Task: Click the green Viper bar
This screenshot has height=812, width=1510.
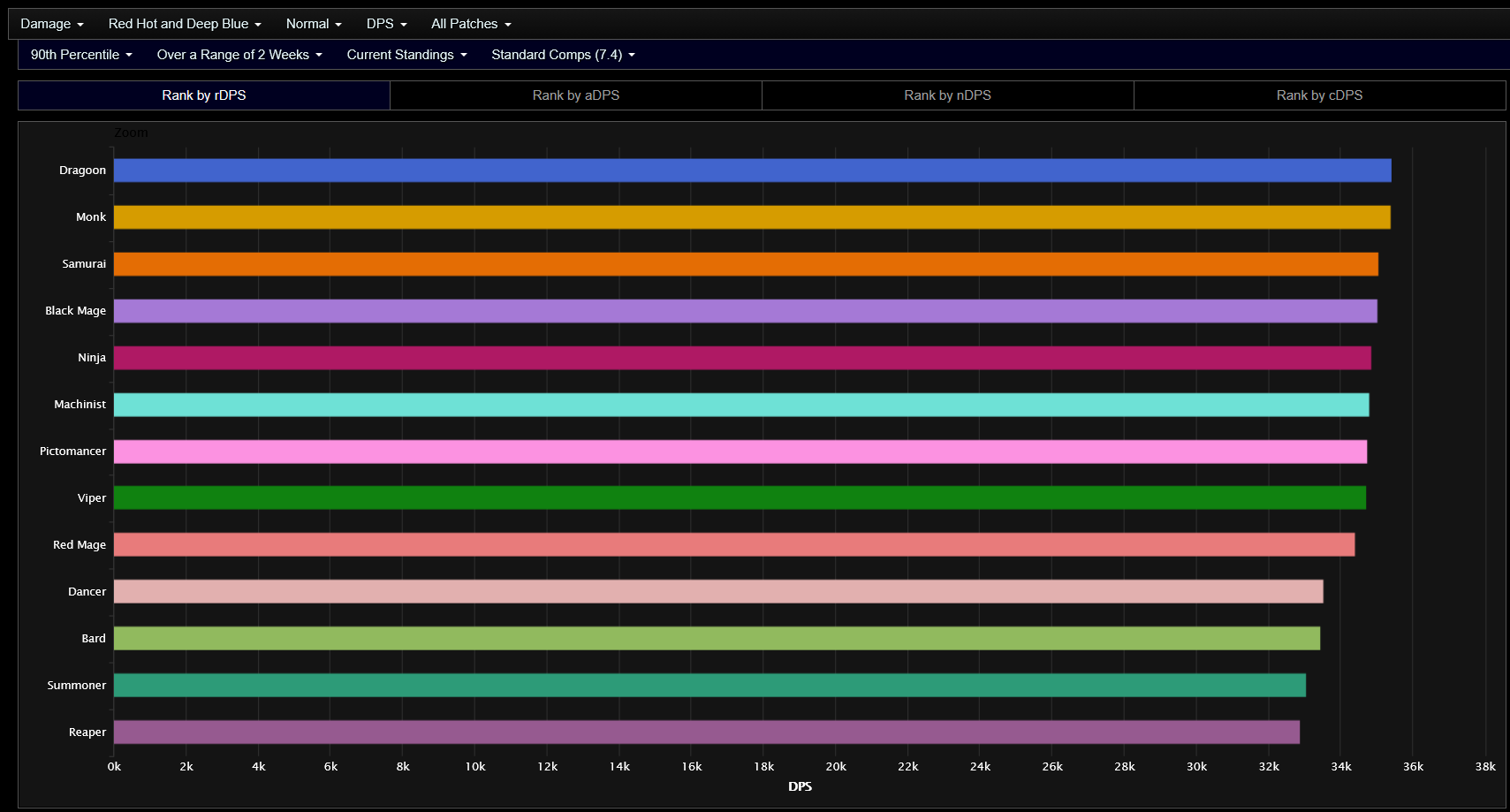Action: click(740, 497)
